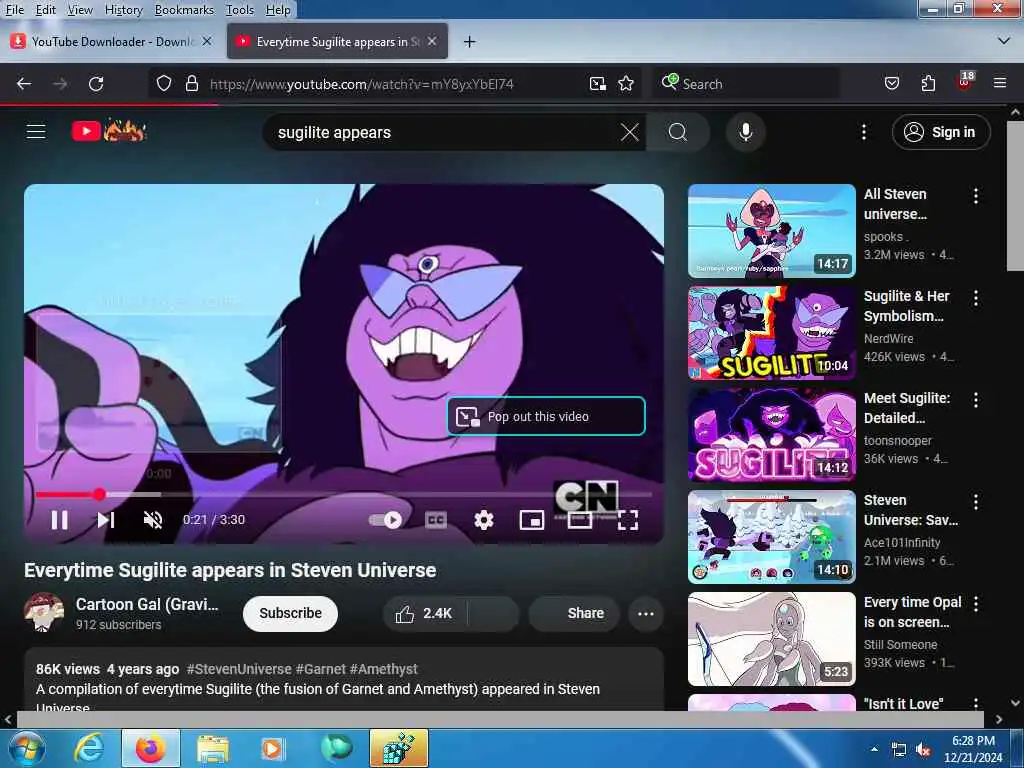Open the Tools menu
Viewport: 1024px width, 768px height.
point(240,10)
